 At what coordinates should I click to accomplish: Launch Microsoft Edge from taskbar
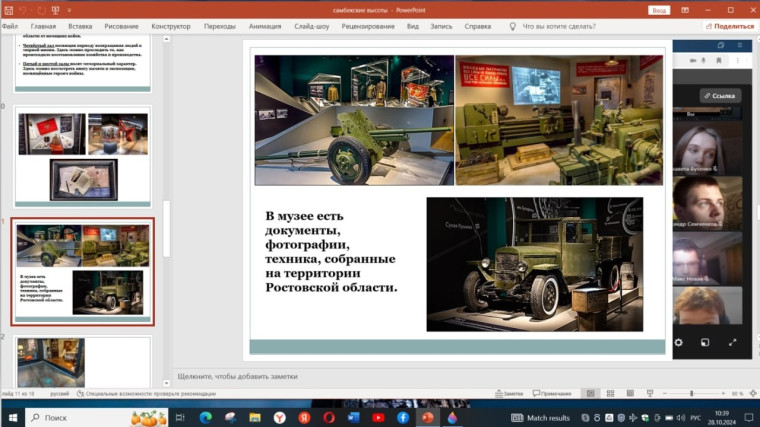pyautogui.click(x=206, y=417)
